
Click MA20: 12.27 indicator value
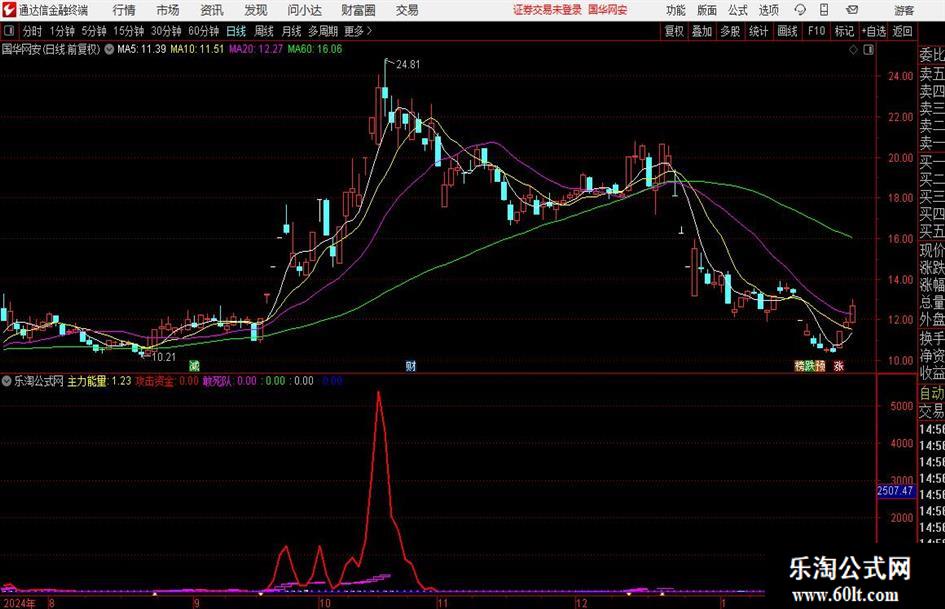pos(256,49)
